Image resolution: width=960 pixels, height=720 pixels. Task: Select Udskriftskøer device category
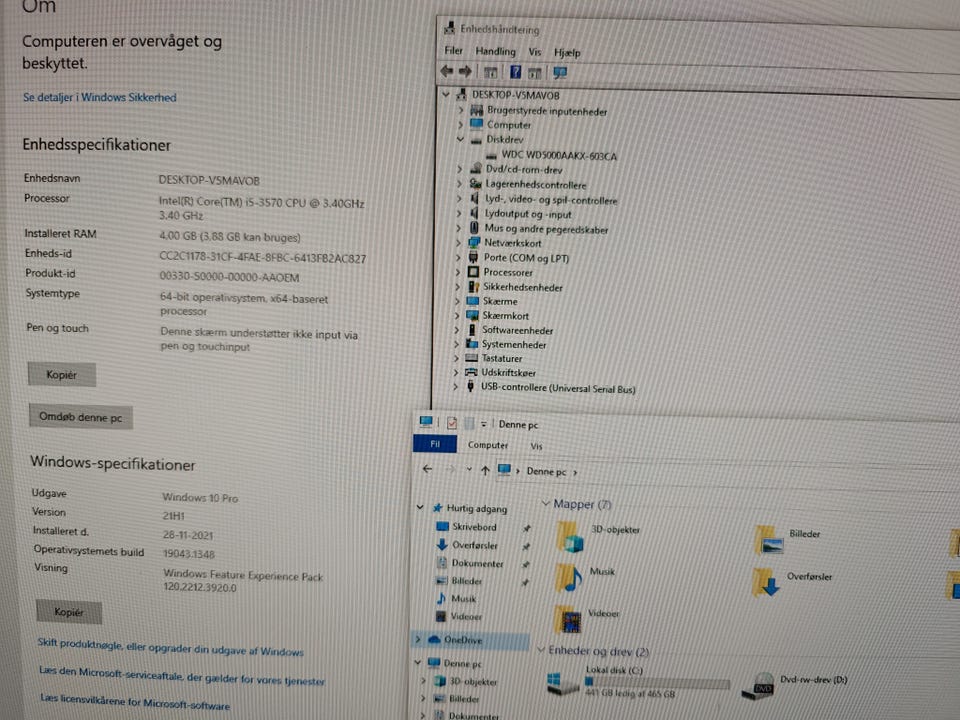pyautogui.click(x=508, y=372)
